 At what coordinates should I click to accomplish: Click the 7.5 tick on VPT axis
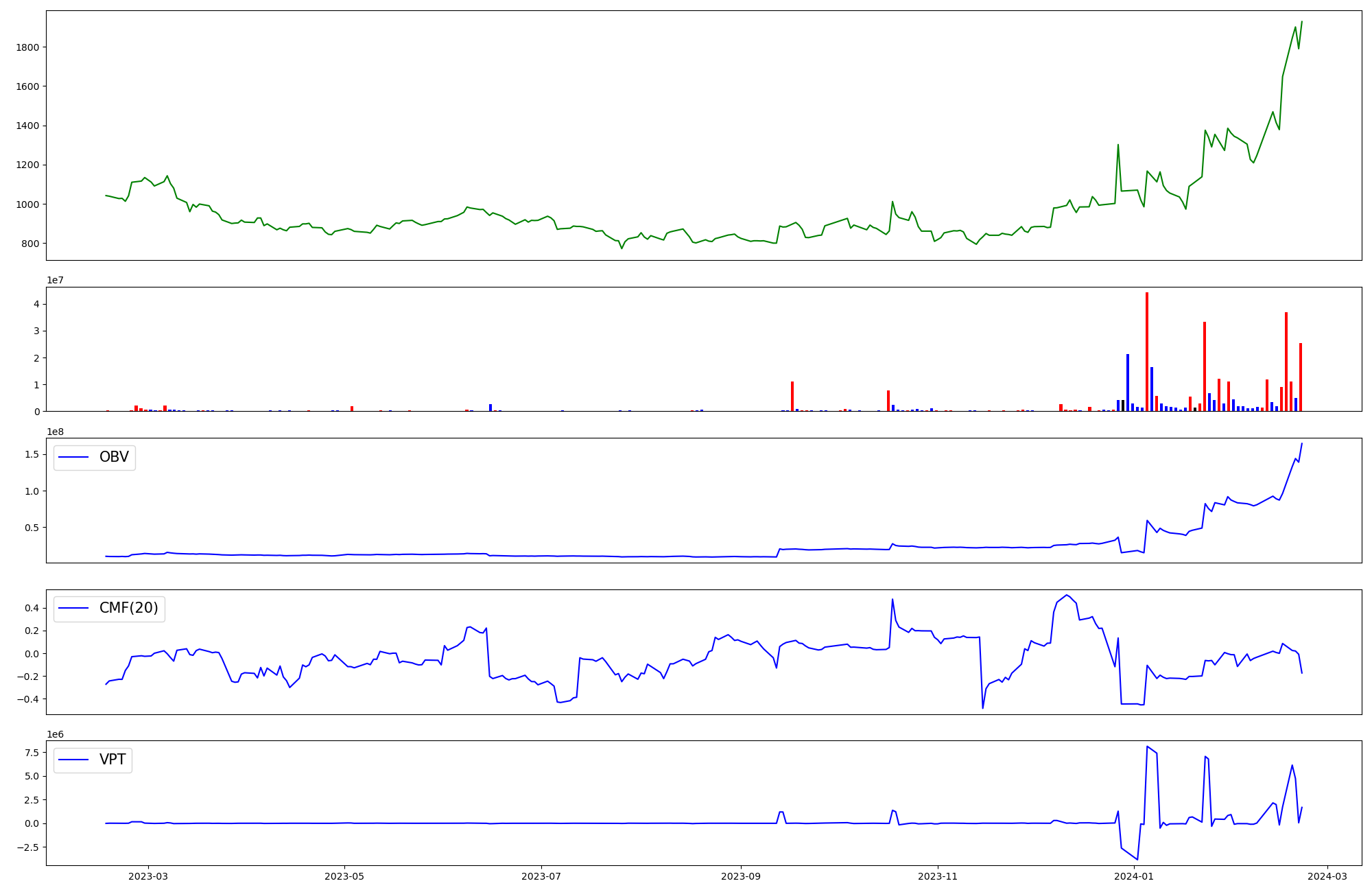[32, 753]
